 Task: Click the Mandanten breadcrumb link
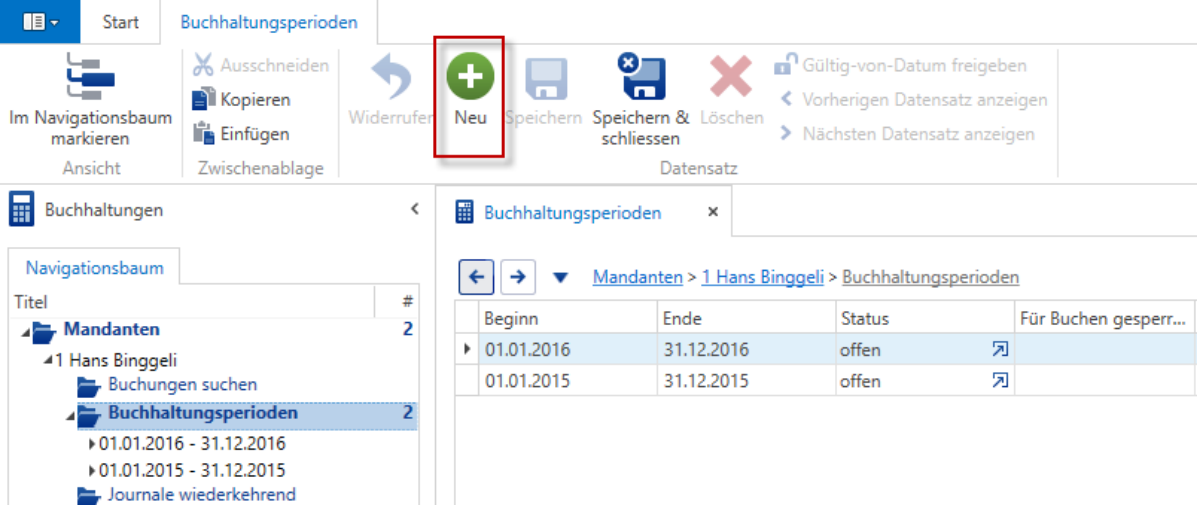click(637, 277)
